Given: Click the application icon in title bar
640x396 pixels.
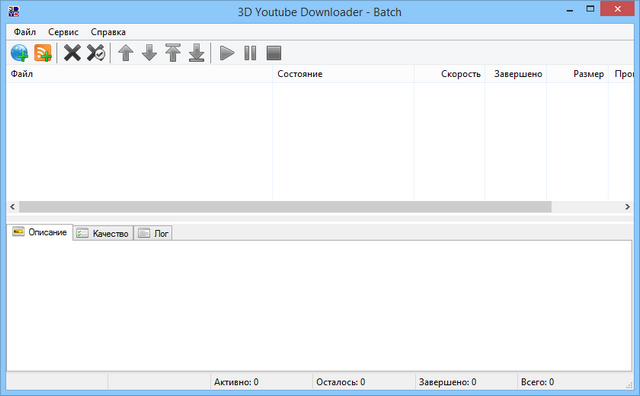Looking at the screenshot, I should coord(14,11).
